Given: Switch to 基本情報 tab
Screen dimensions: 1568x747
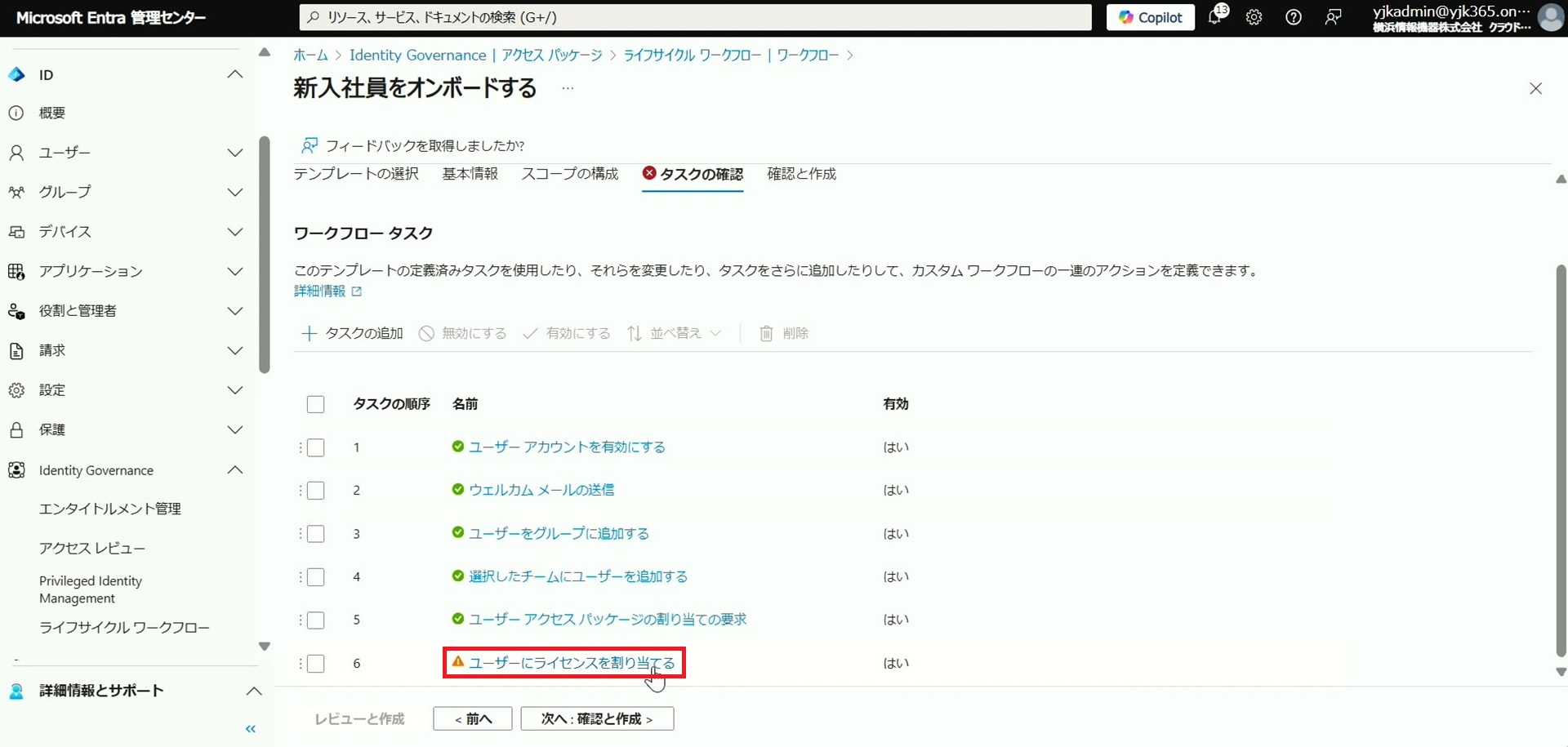Looking at the screenshot, I should (x=470, y=174).
